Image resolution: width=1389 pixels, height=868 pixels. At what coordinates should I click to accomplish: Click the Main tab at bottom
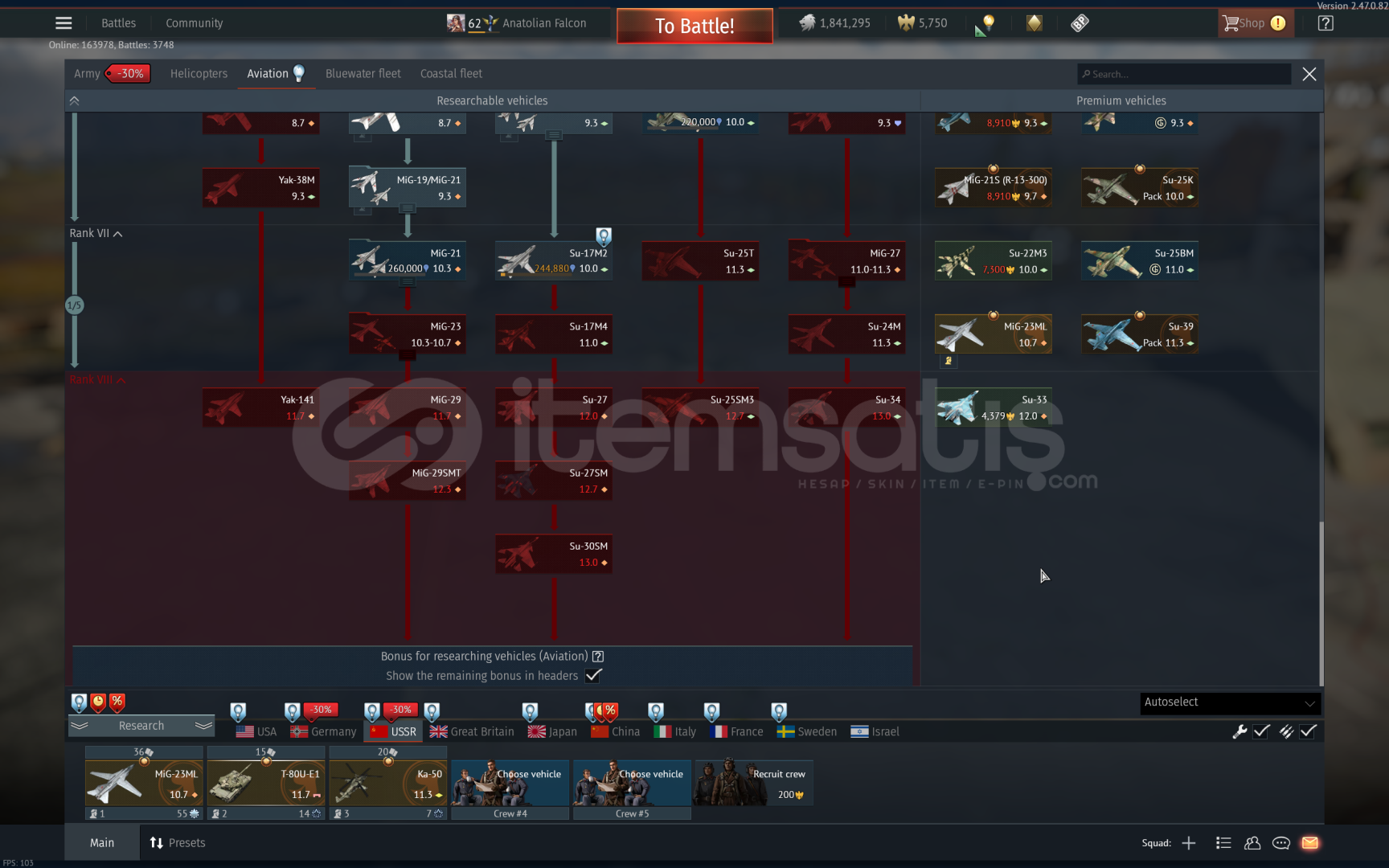click(x=102, y=843)
